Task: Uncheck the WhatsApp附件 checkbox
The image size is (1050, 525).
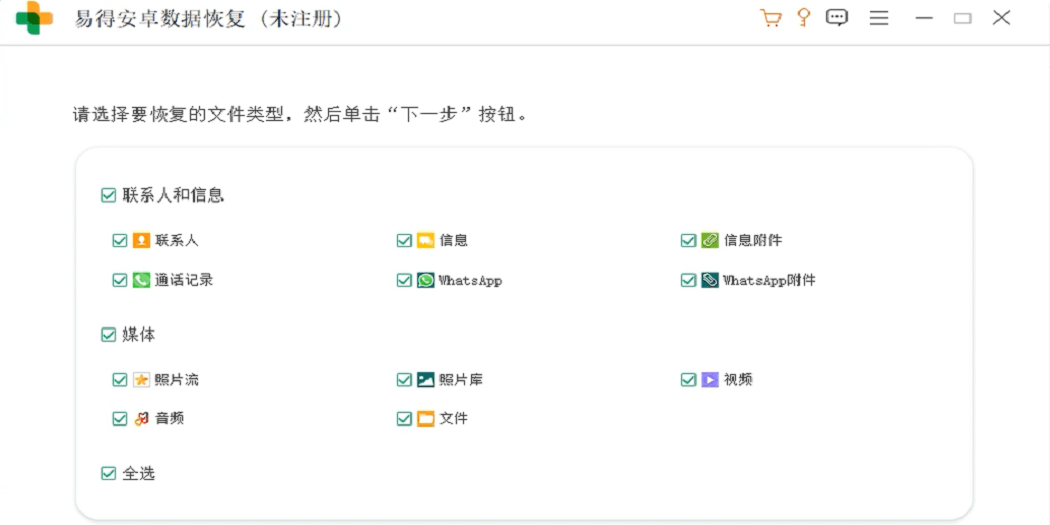Action: (688, 280)
